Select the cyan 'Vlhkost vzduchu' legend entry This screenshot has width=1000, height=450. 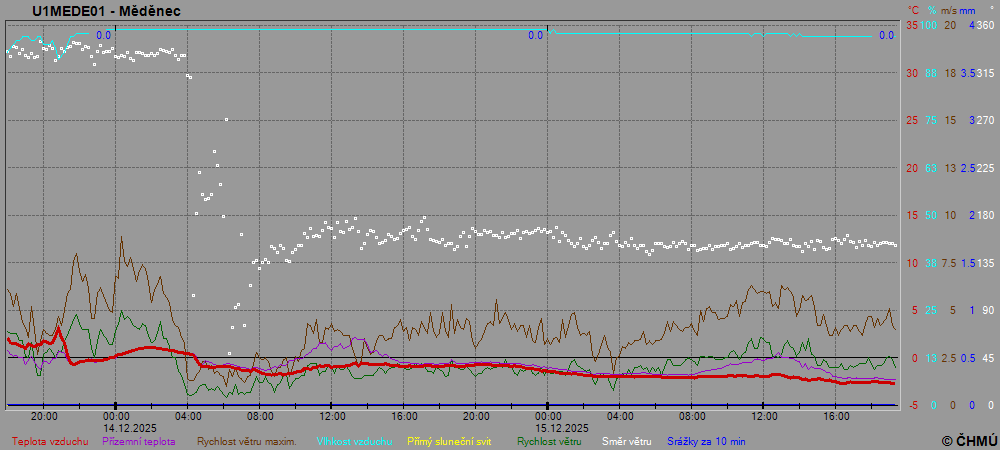(354, 441)
